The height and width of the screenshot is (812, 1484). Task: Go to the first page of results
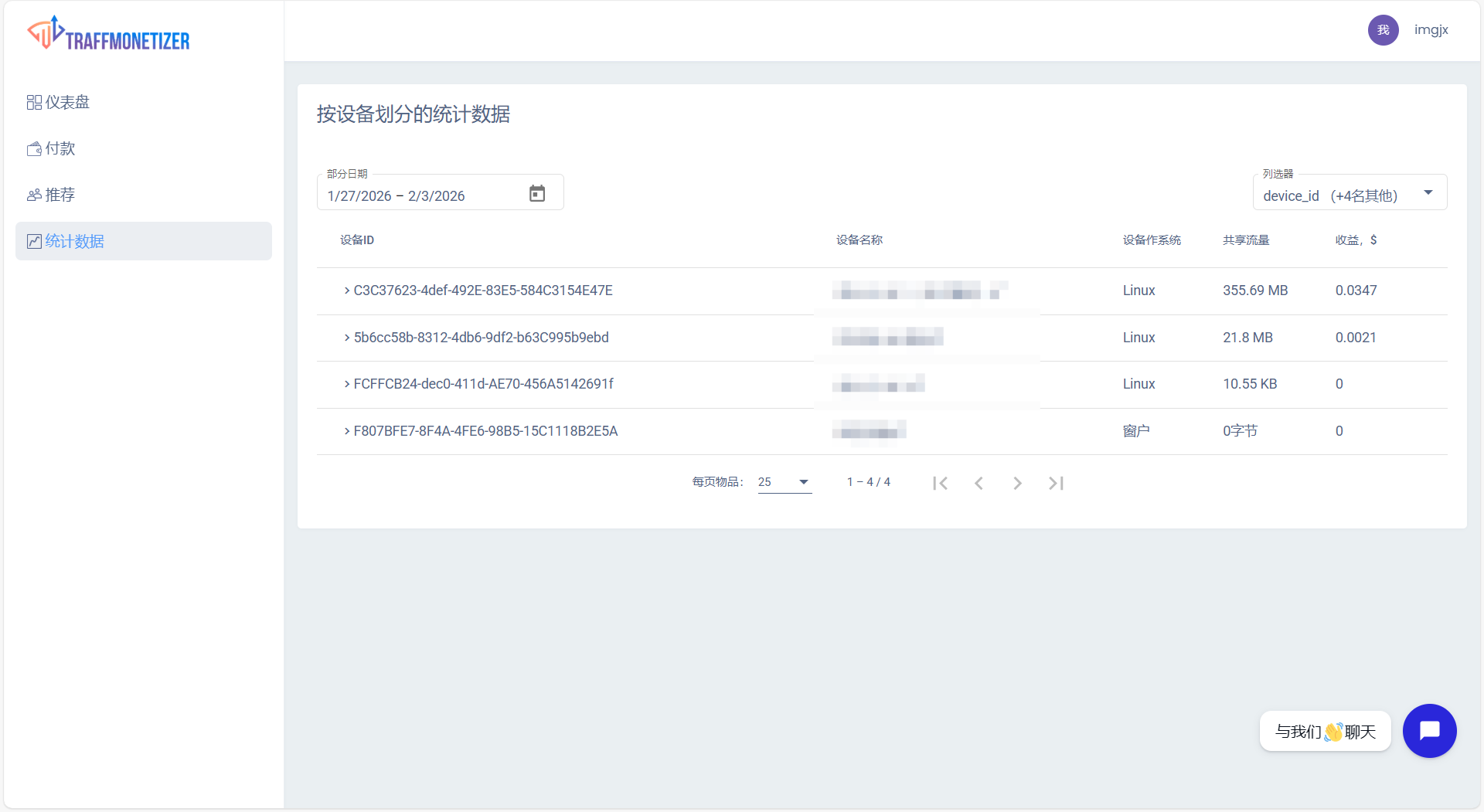(940, 483)
